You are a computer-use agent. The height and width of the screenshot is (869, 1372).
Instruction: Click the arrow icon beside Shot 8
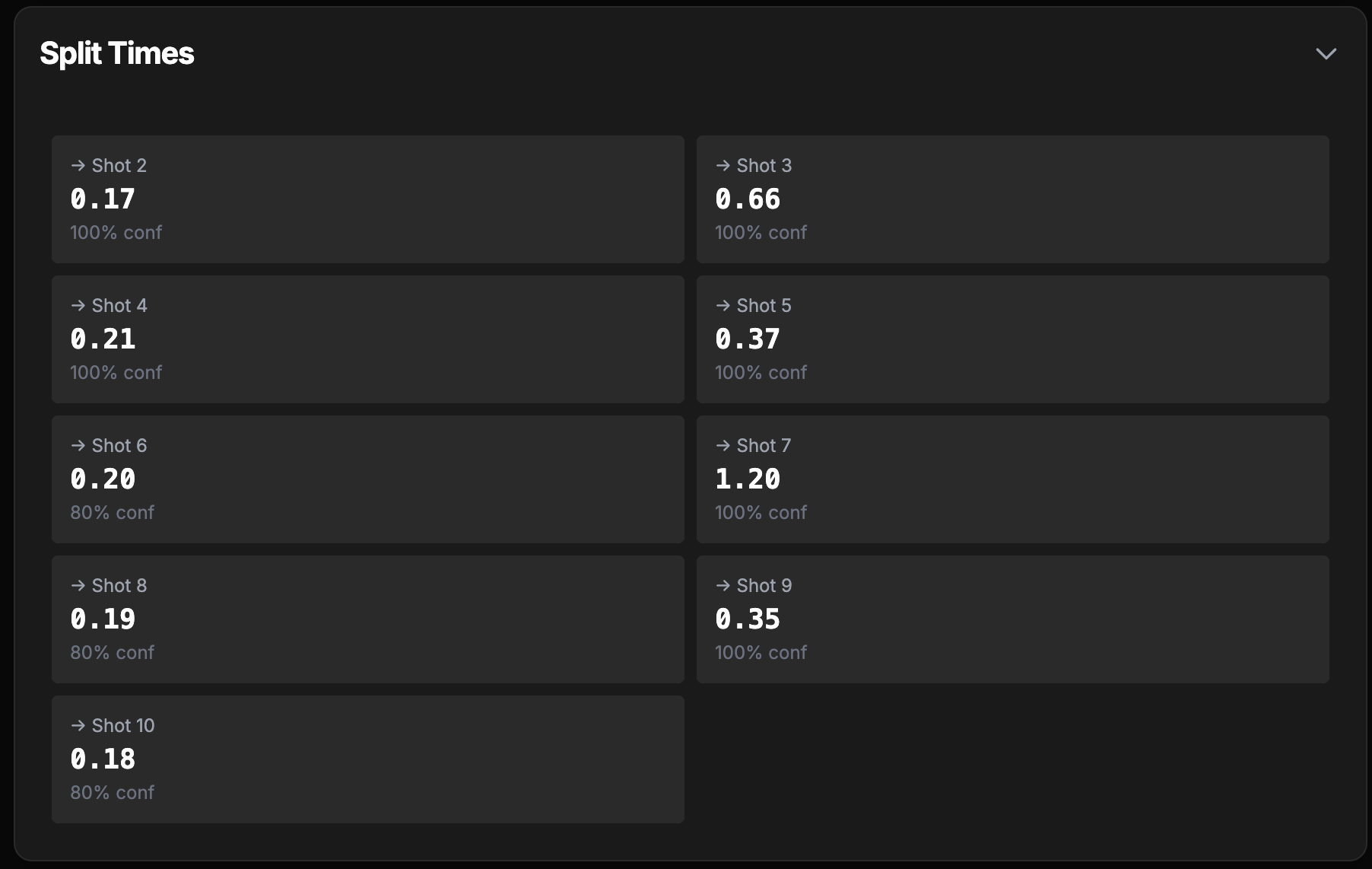tap(78, 585)
